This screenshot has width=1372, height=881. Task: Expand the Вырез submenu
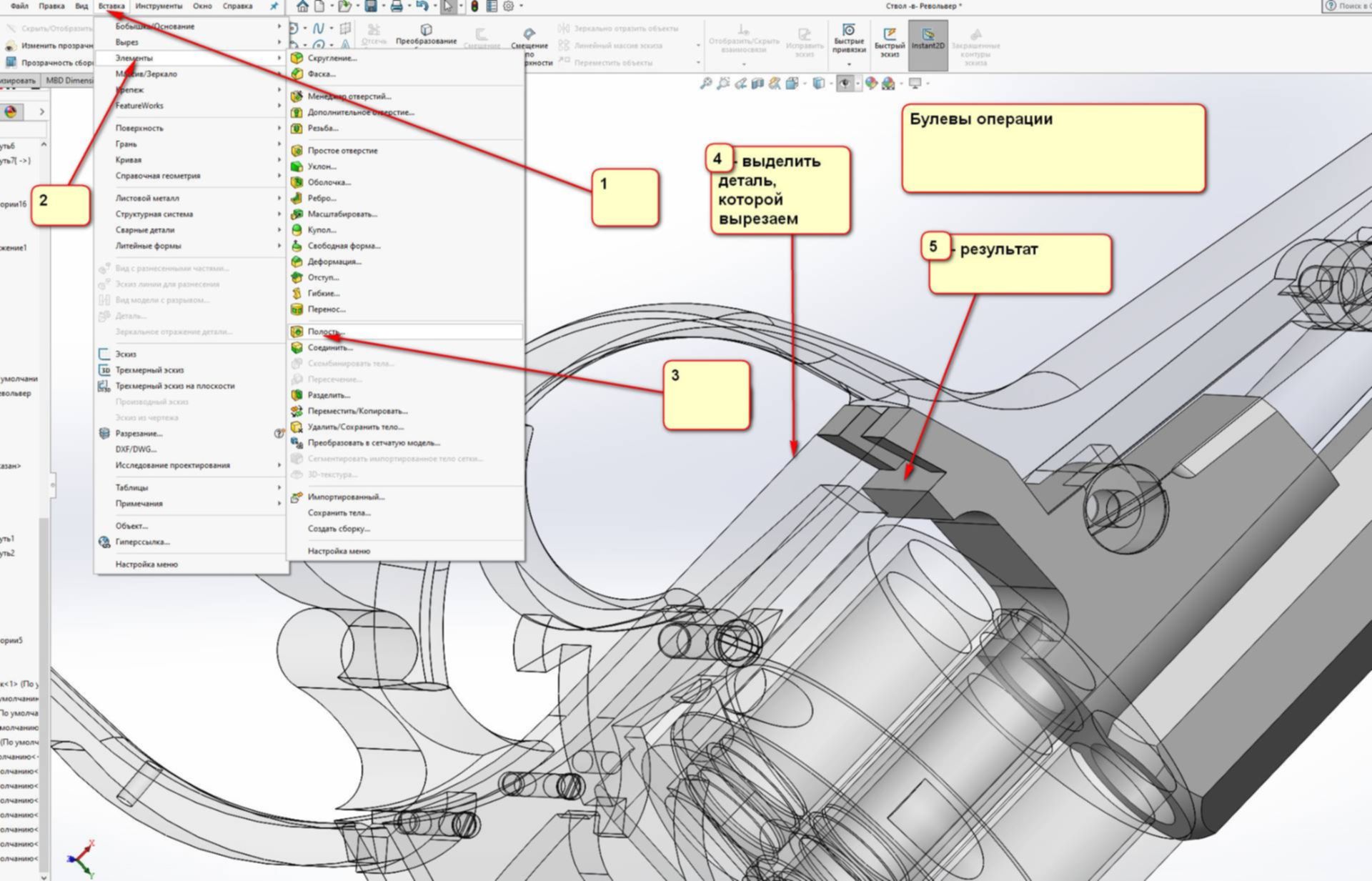pyautogui.click(x=192, y=42)
